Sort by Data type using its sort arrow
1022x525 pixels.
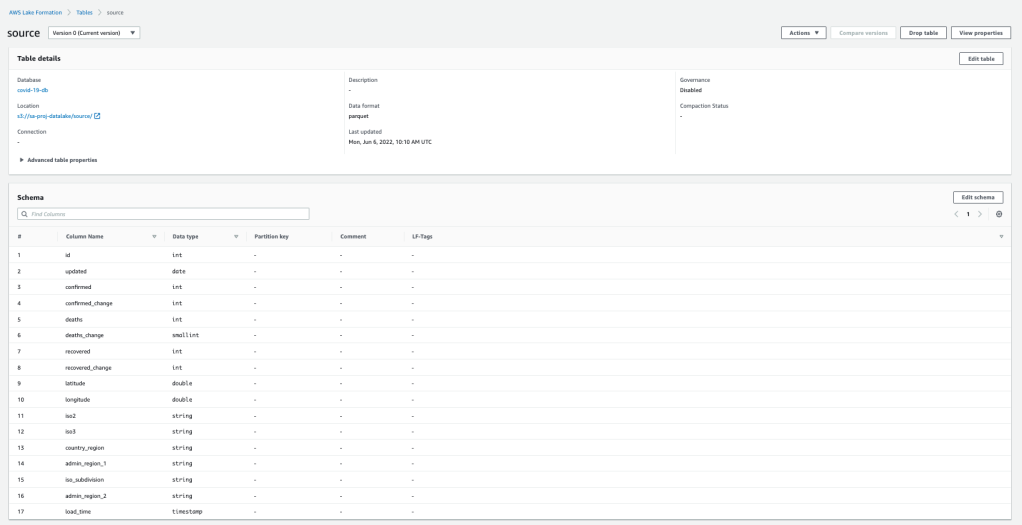235,236
